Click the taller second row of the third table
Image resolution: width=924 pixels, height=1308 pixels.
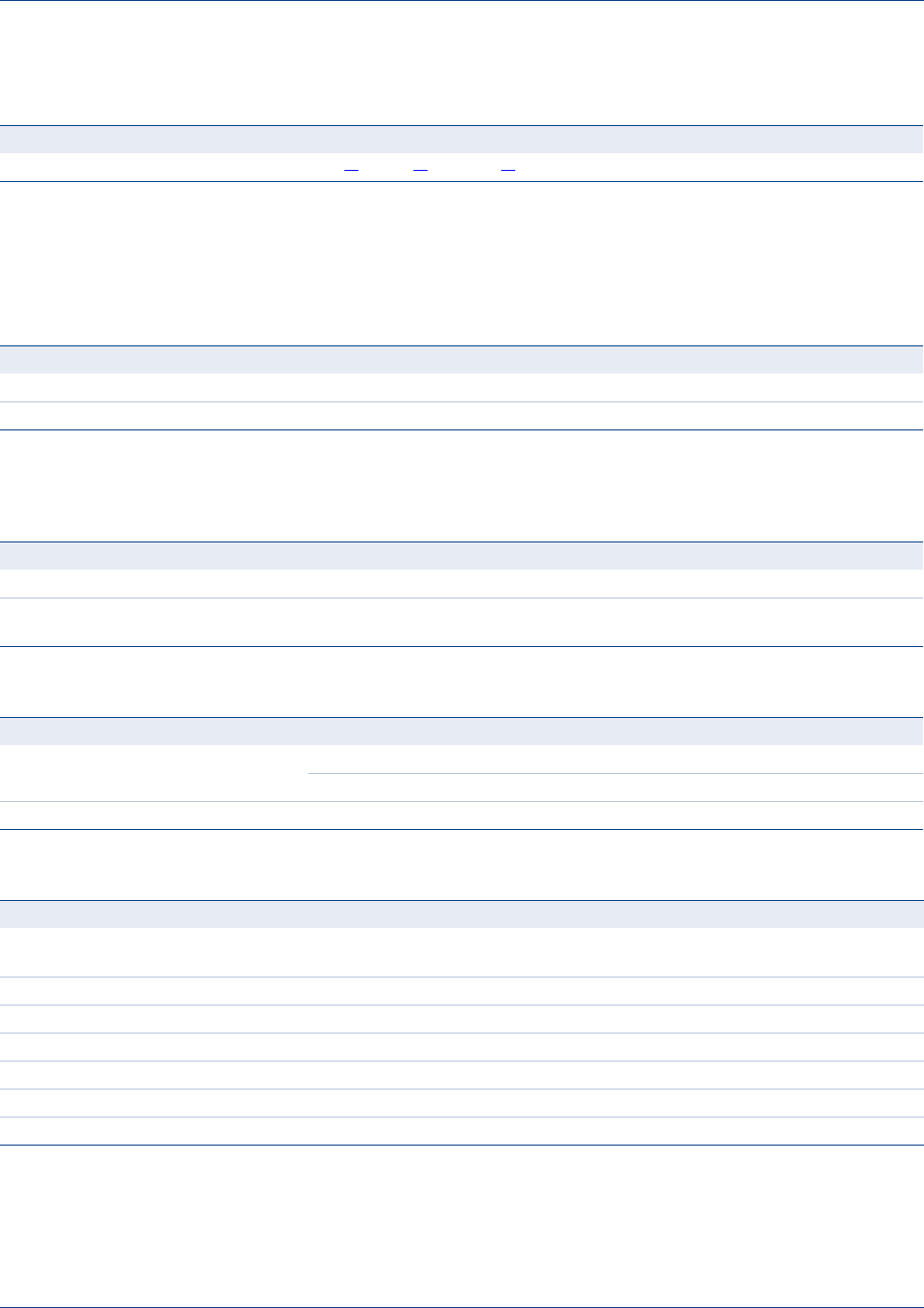(462, 622)
